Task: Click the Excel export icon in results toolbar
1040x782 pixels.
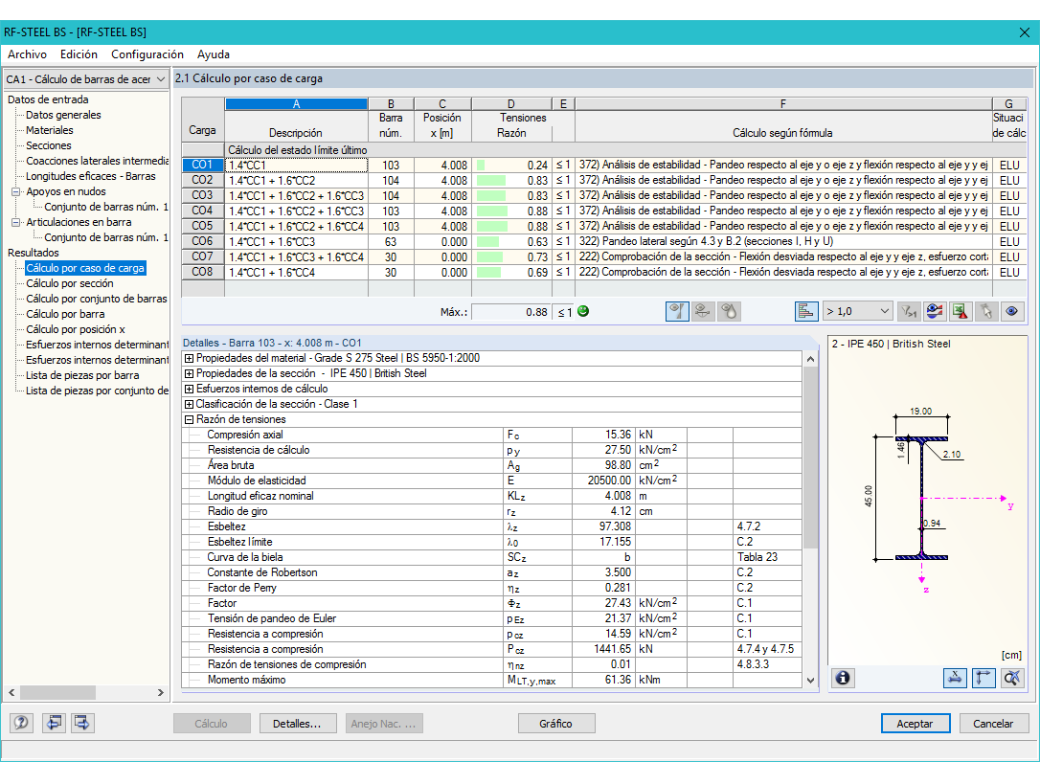Action: pyautogui.click(x=960, y=312)
